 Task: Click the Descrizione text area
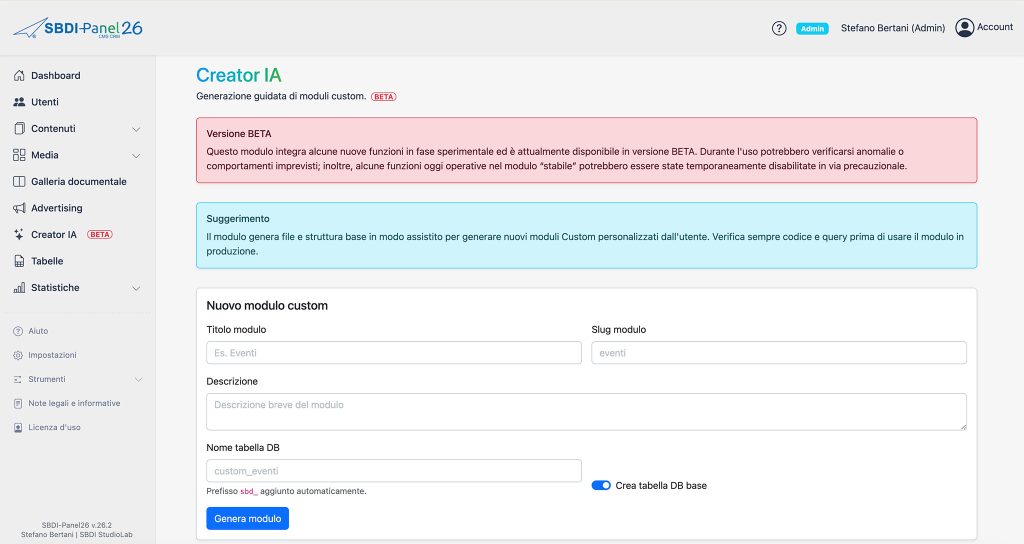pos(586,411)
